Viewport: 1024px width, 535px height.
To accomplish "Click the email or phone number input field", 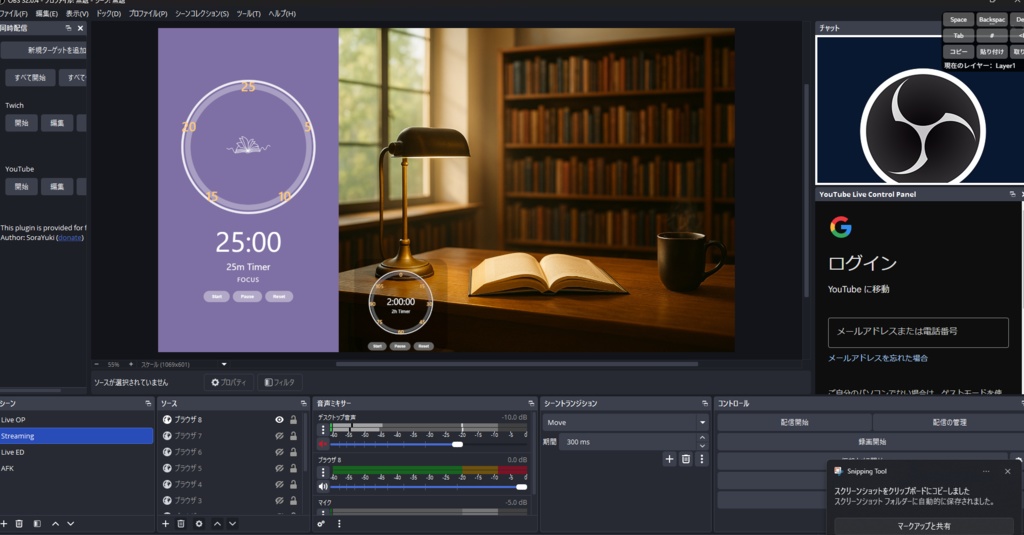I will click(x=918, y=332).
